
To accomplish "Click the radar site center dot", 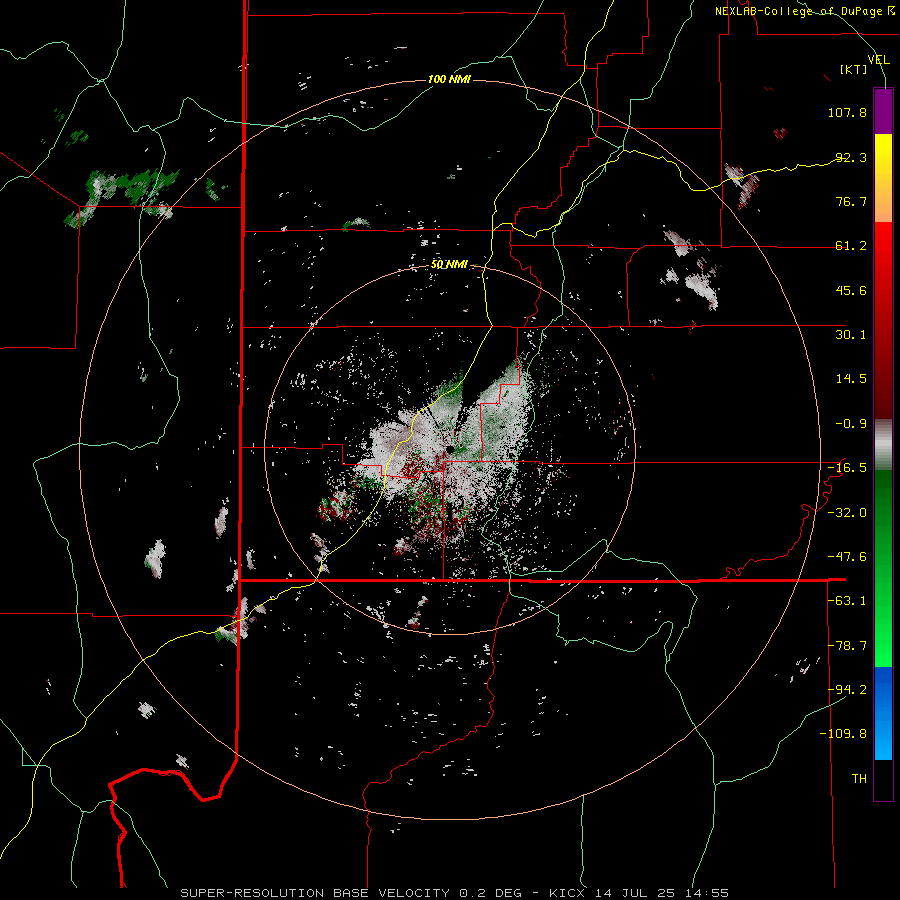I will [450, 449].
